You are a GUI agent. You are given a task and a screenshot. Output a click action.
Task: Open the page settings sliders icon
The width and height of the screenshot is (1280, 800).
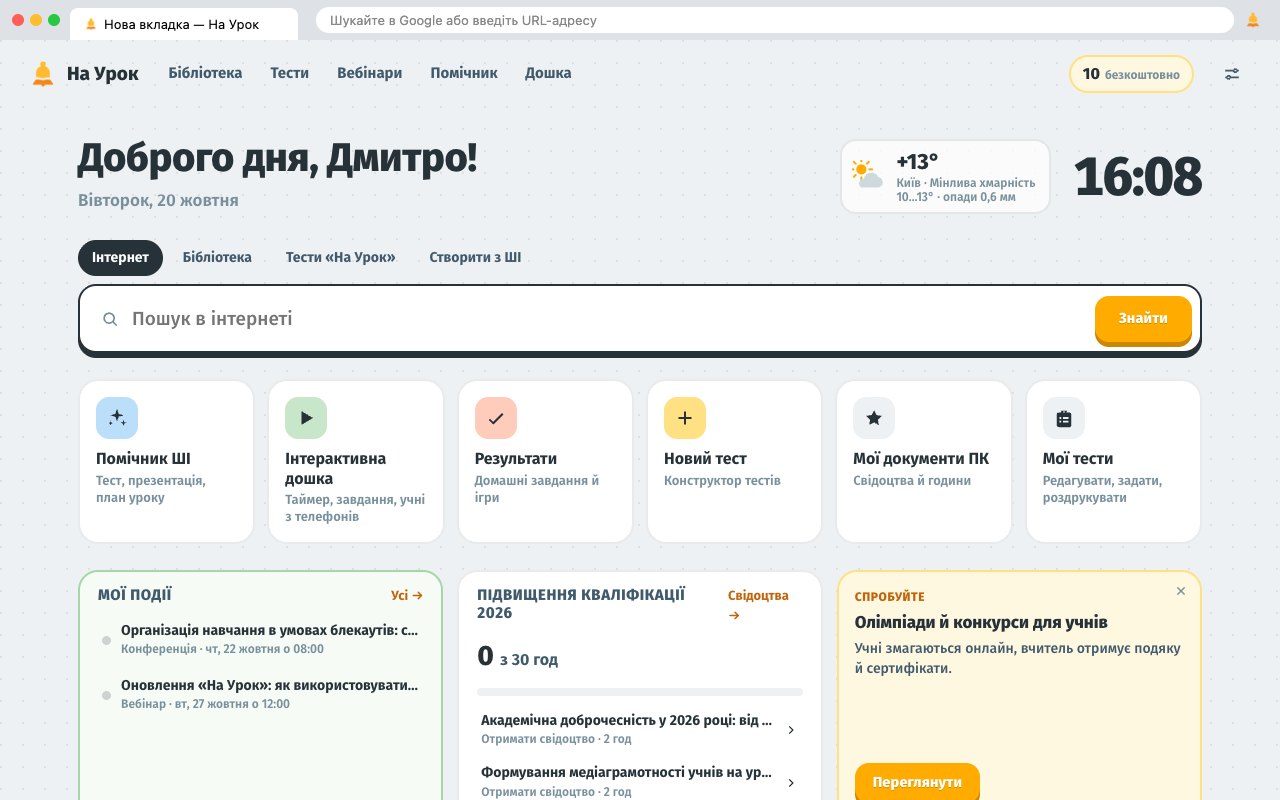pyautogui.click(x=1232, y=74)
